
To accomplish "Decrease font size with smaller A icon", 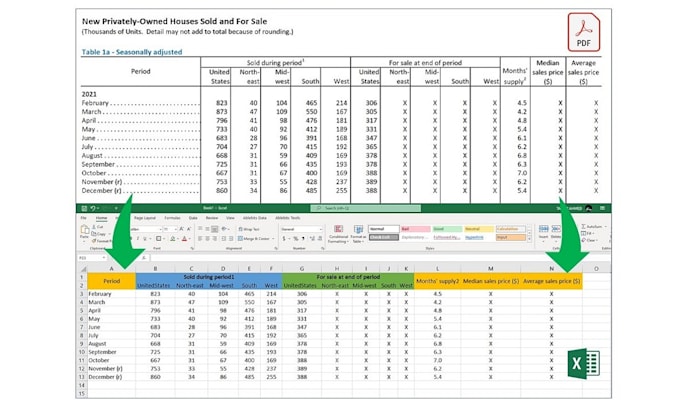I will (x=189, y=229).
